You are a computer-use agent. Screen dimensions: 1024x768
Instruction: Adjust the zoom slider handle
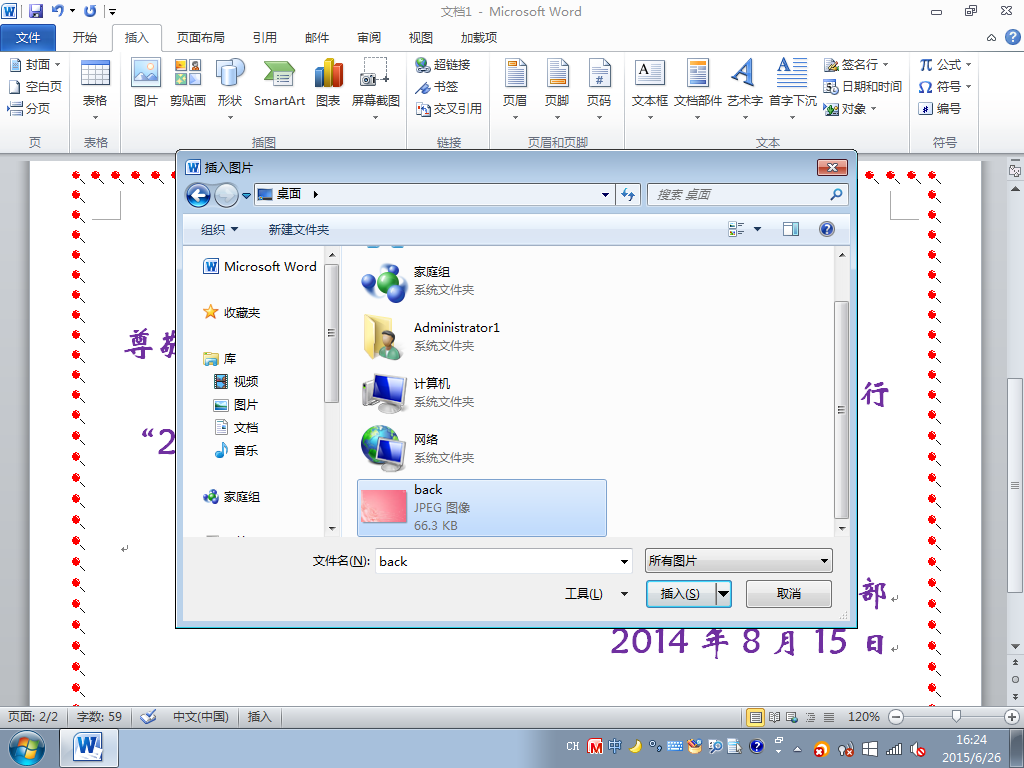click(x=956, y=716)
